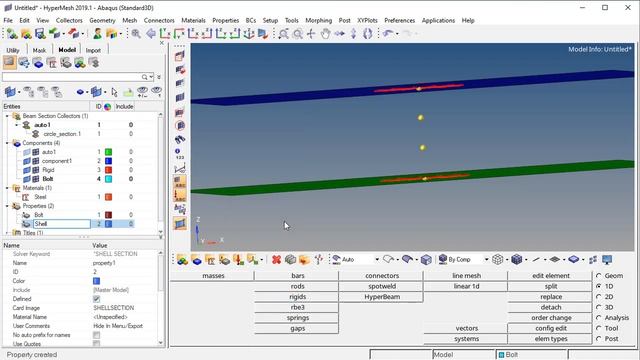Open the Component View icon in Model tab
This screenshot has height=360, width=640.
tap(38, 63)
